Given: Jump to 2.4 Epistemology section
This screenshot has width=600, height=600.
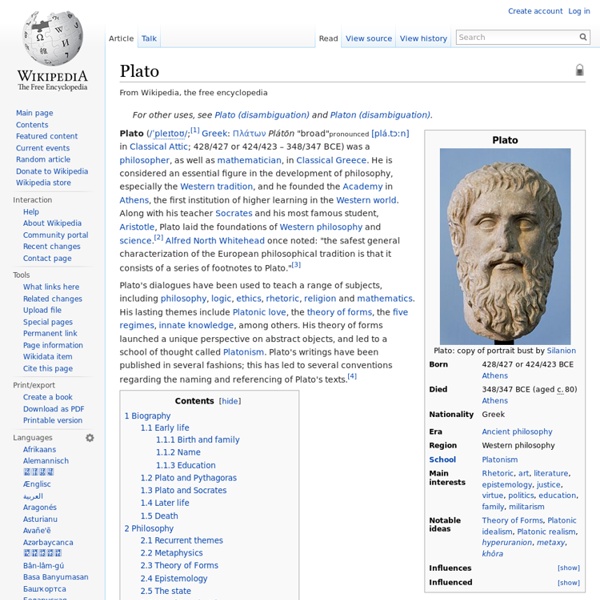Looking at the screenshot, I should [174, 579].
